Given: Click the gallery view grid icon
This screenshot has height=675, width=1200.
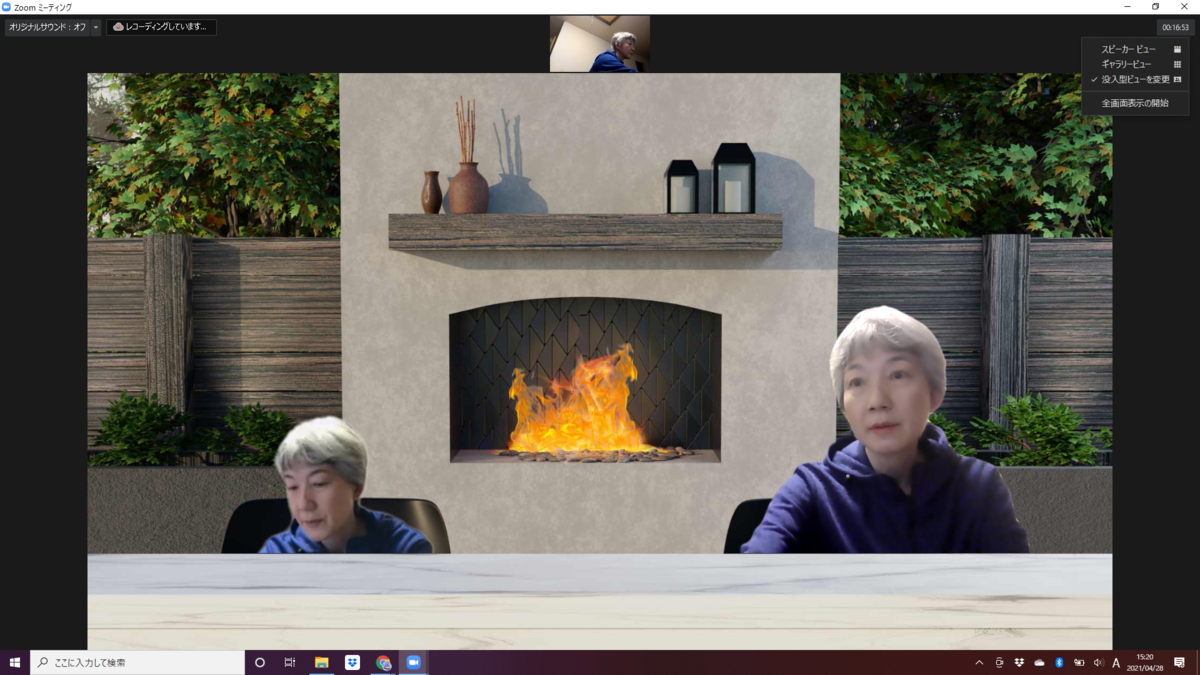Looking at the screenshot, I should (x=1178, y=64).
